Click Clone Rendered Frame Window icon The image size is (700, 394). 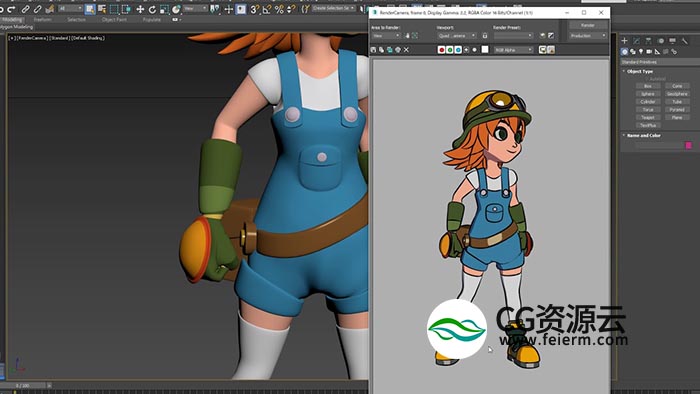pos(390,50)
